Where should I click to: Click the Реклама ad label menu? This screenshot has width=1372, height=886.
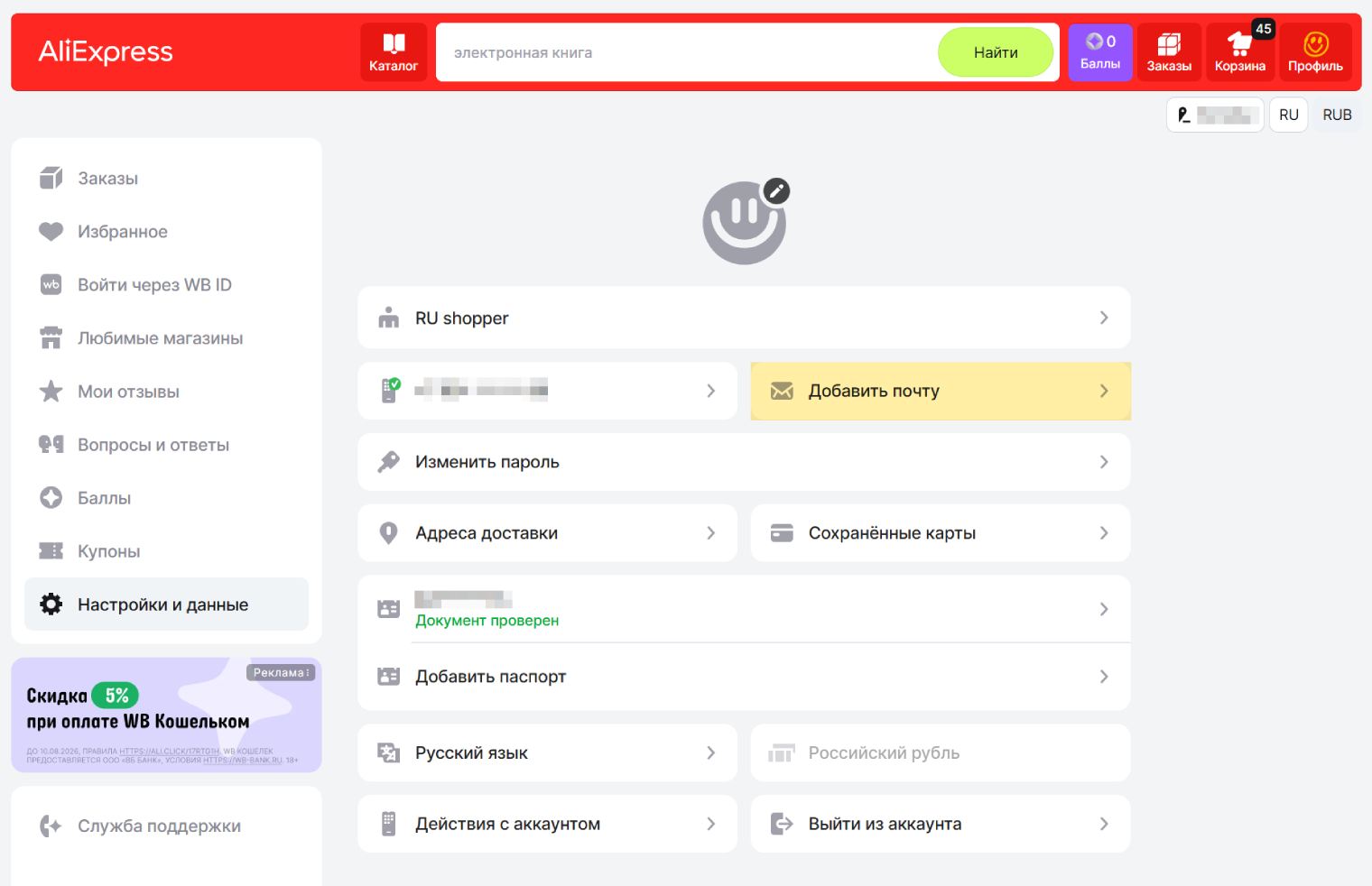281,672
